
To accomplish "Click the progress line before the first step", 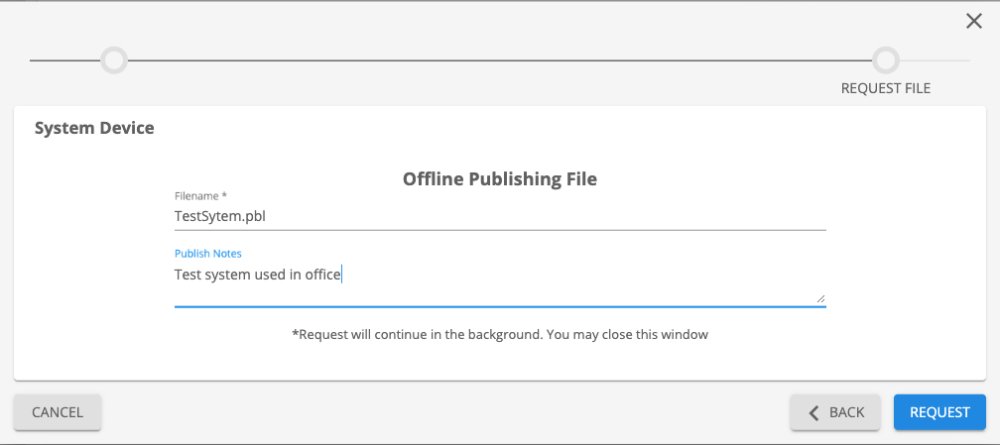I will tap(64, 61).
